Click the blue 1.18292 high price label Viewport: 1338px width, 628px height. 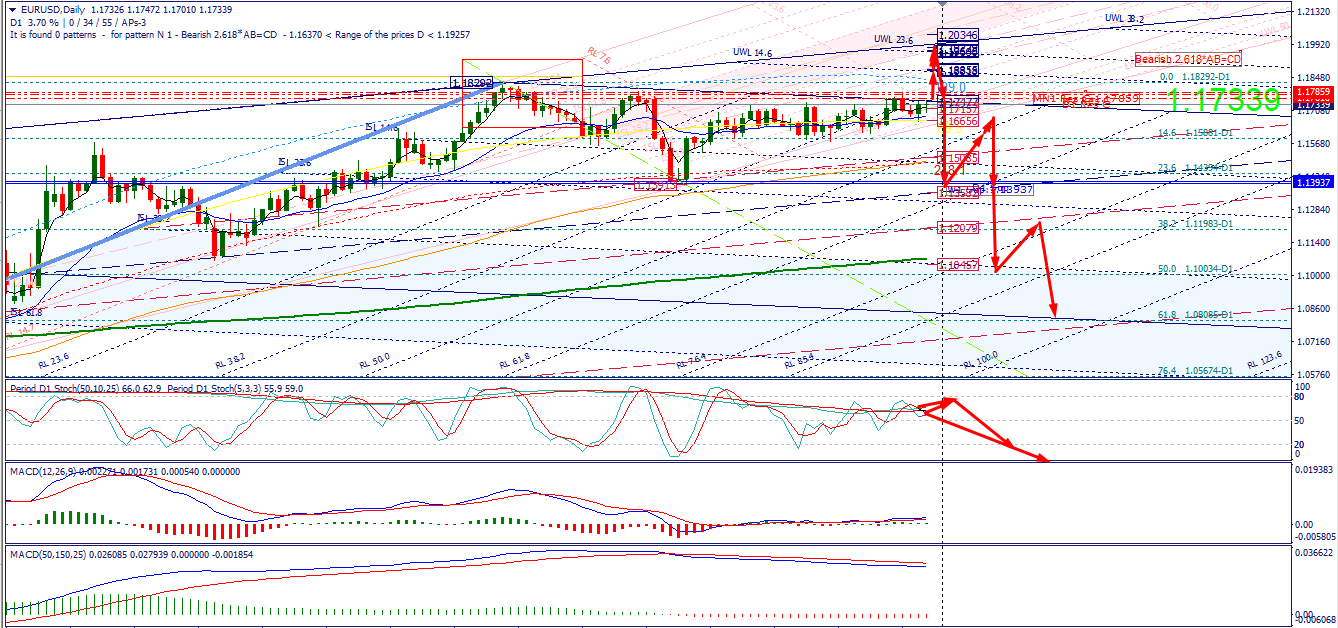click(x=472, y=83)
